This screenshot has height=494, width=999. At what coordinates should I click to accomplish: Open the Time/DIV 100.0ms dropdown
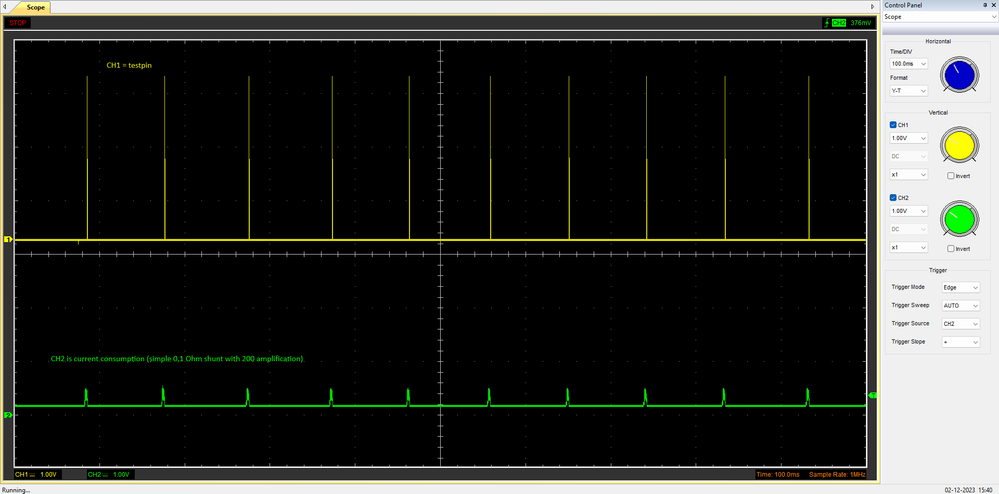coord(909,64)
